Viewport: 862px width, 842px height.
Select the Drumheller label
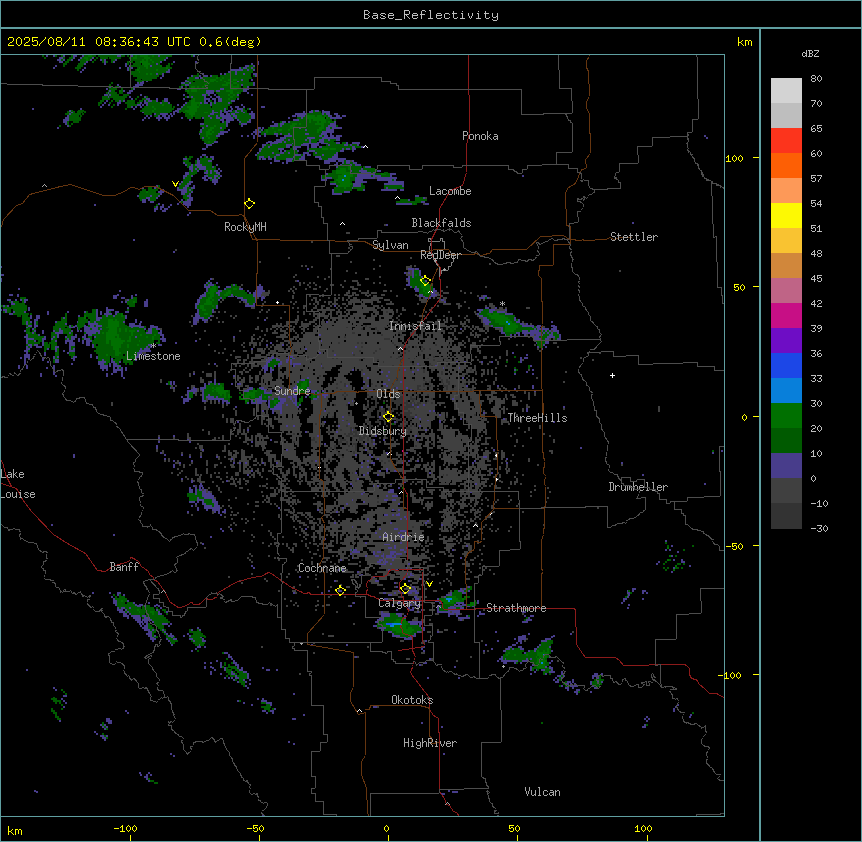click(x=638, y=487)
